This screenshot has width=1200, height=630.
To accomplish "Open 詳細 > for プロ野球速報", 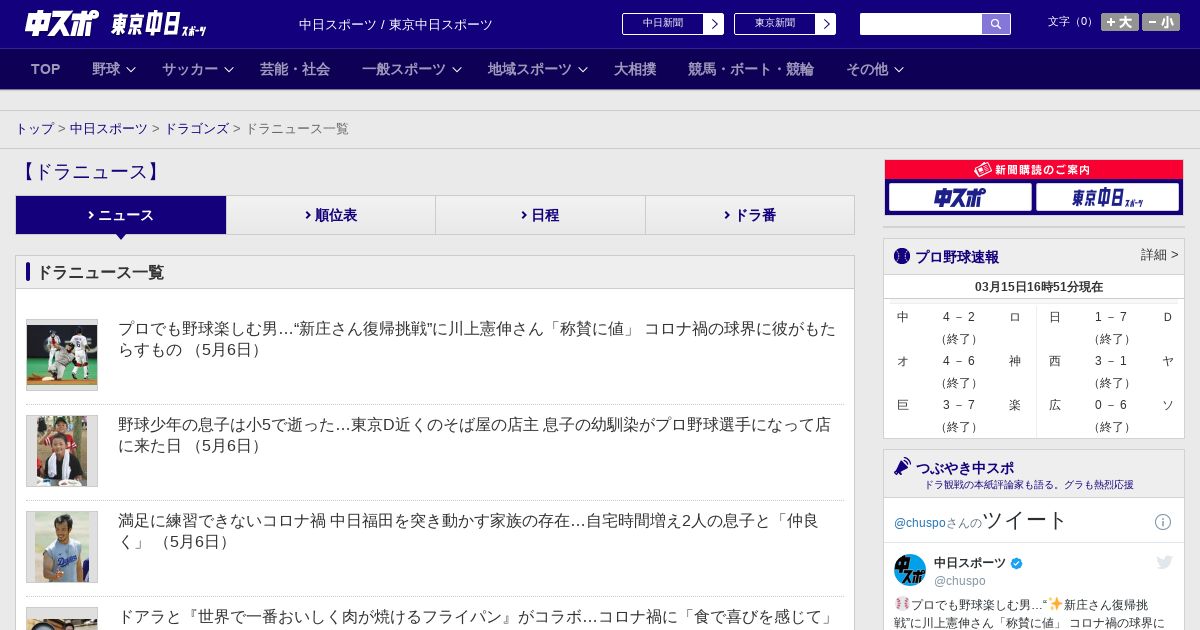I will (x=1159, y=255).
